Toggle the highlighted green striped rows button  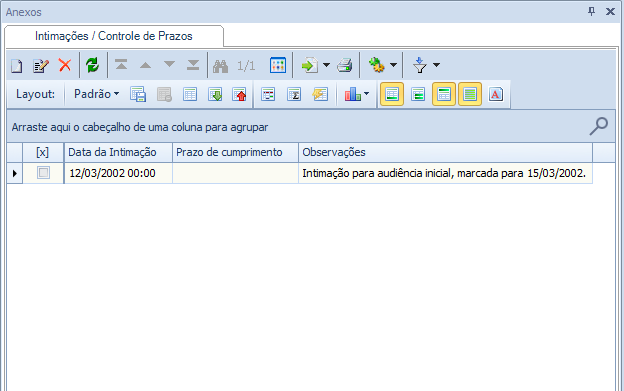tap(470, 94)
